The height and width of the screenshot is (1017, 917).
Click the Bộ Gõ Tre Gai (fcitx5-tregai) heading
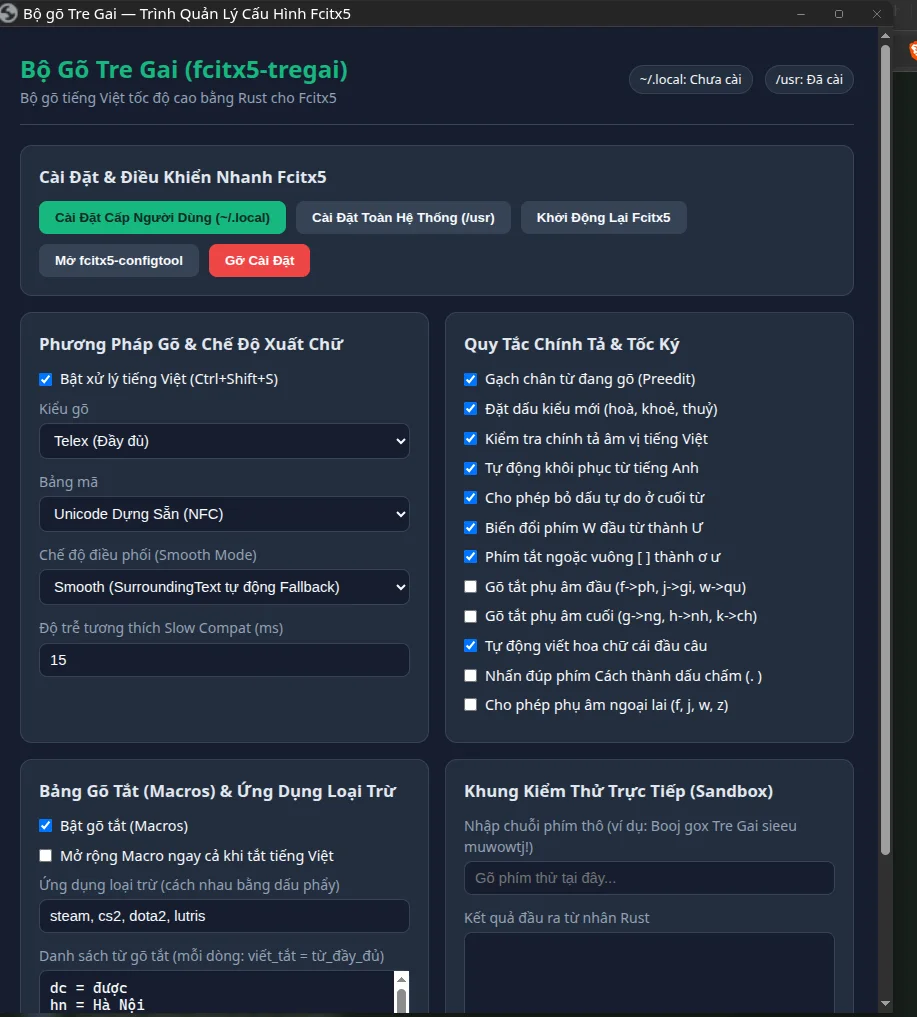point(184,70)
